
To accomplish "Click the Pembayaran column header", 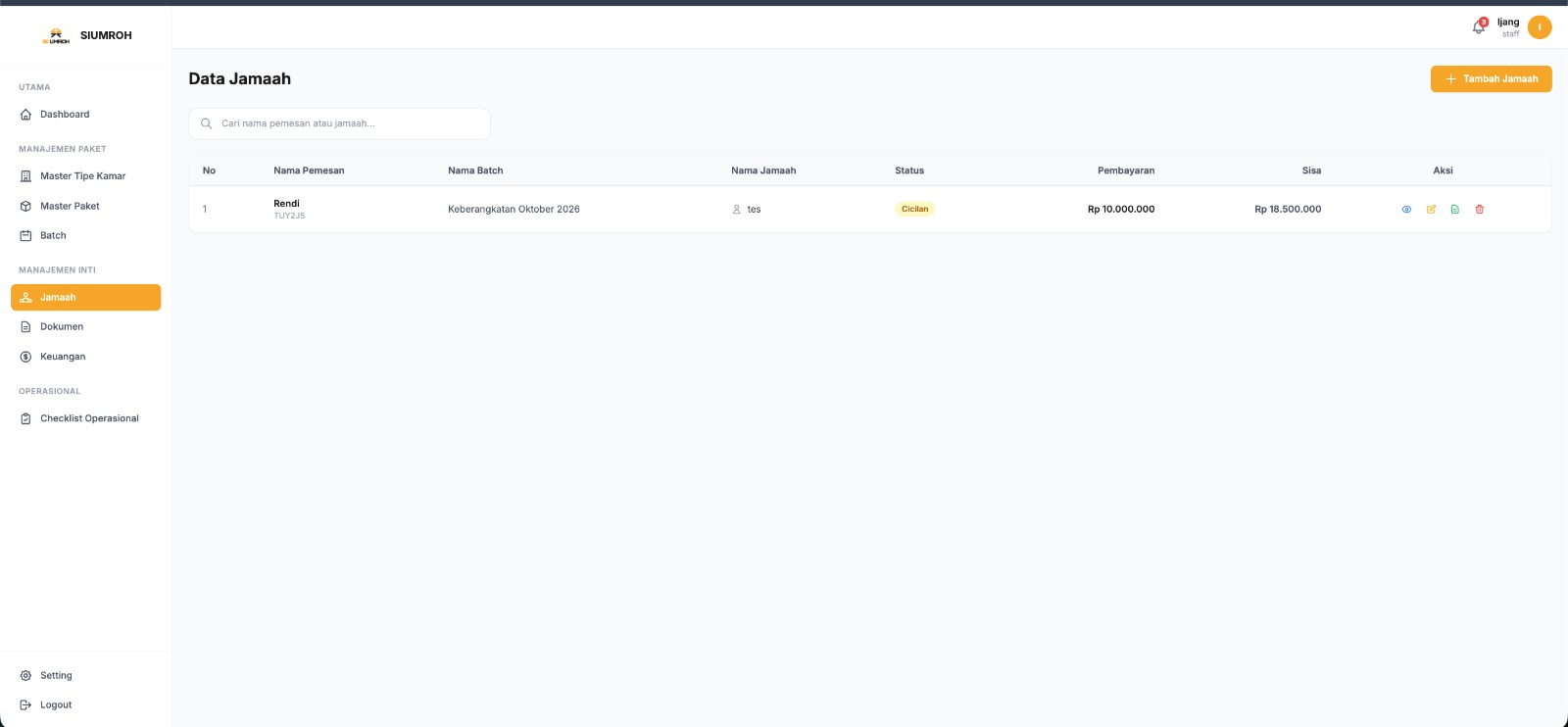I will coord(1126,170).
